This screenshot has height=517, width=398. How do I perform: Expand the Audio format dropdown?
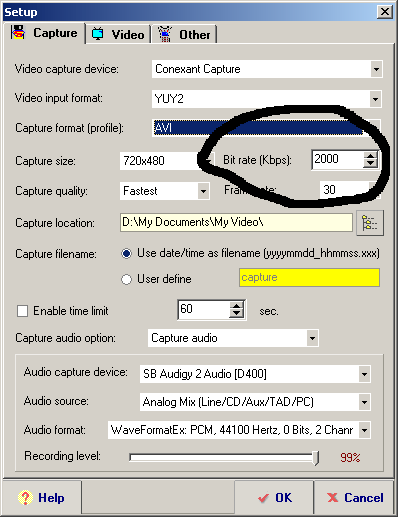click(x=364, y=430)
